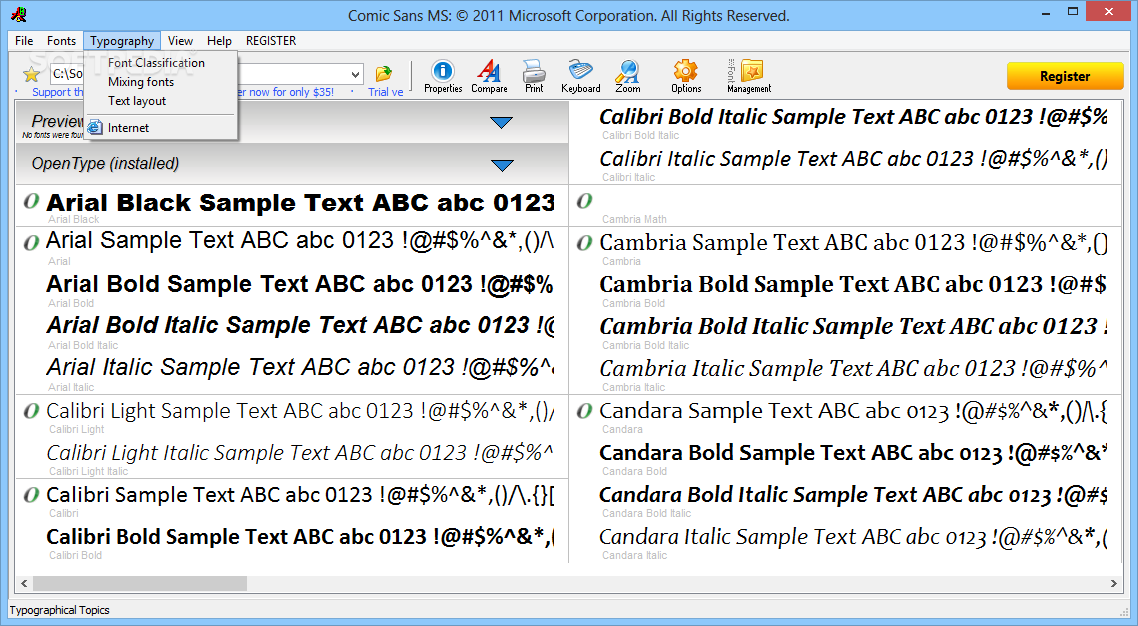This screenshot has height=626, width=1138.
Task: Click OpenType icon beside Cambria Math
Action: [584, 201]
